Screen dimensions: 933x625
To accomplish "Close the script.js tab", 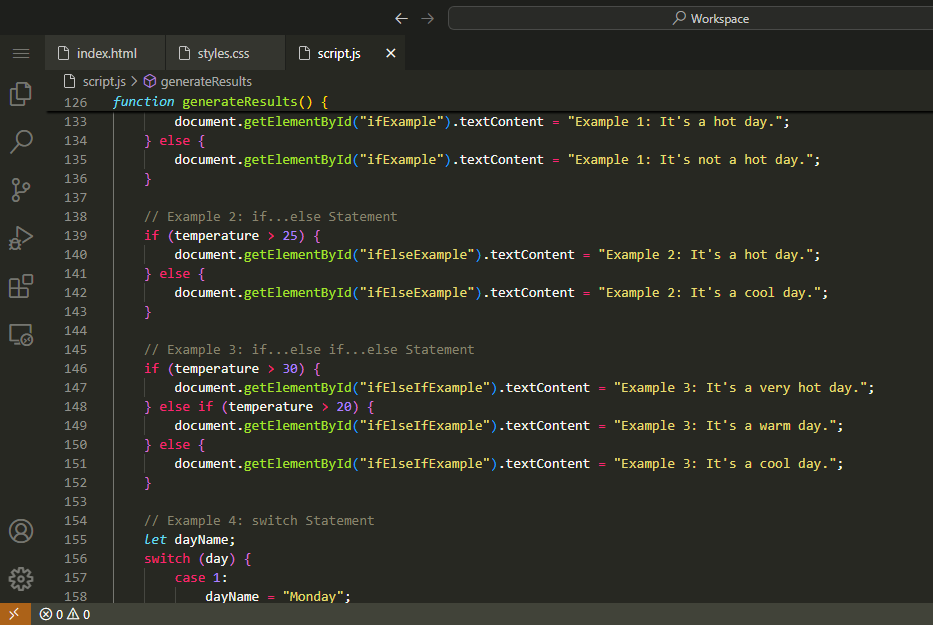I will (x=391, y=53).
